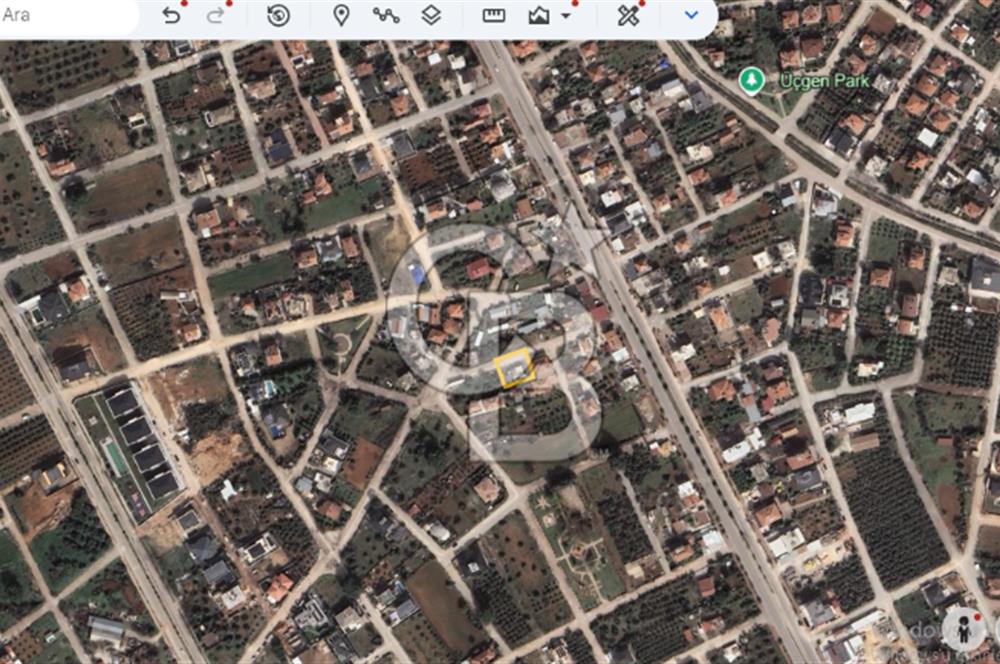
Task: Select the yellow outlined parcel
Action: click(514, 370)
